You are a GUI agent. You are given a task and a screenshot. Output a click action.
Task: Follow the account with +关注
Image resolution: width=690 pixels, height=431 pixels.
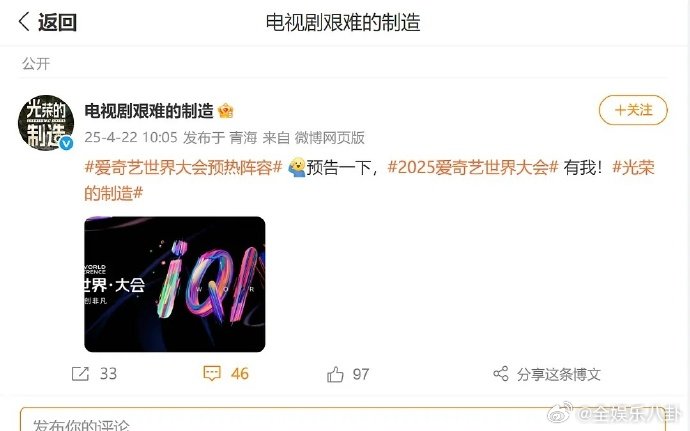[633, 110]
